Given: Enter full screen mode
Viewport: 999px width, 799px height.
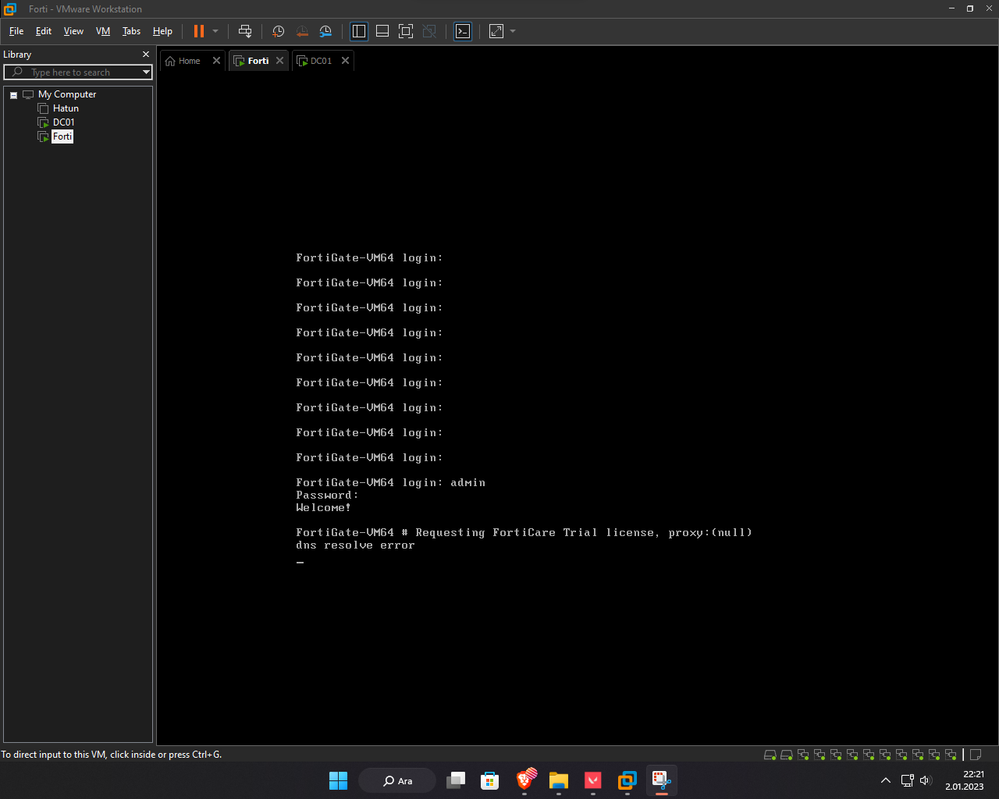Looking at the screenshot, I should pos(406,31).
